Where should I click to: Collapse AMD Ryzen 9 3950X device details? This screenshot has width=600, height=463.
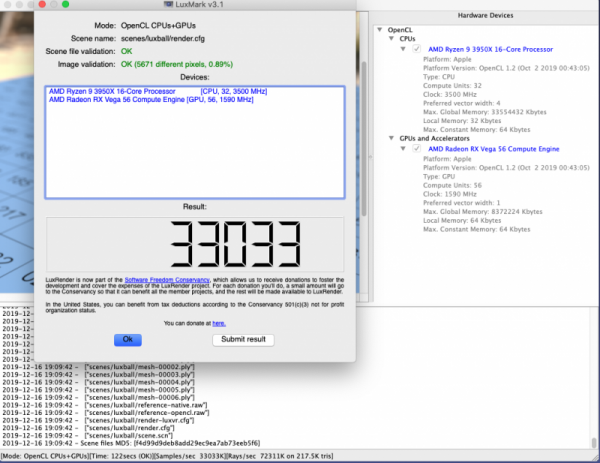tap(402, 48)
